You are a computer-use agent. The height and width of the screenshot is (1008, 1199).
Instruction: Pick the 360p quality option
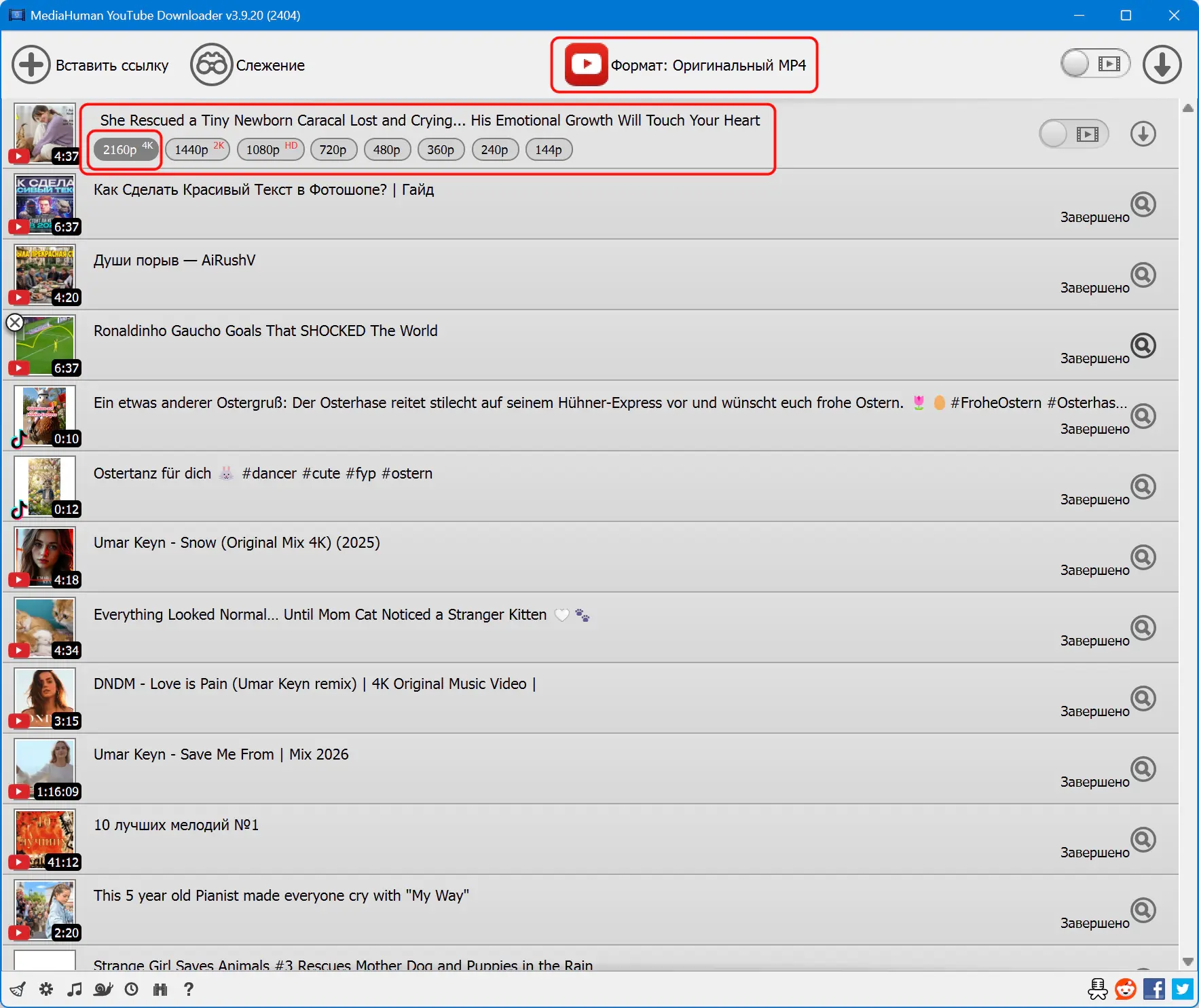[x=441, y=149]
